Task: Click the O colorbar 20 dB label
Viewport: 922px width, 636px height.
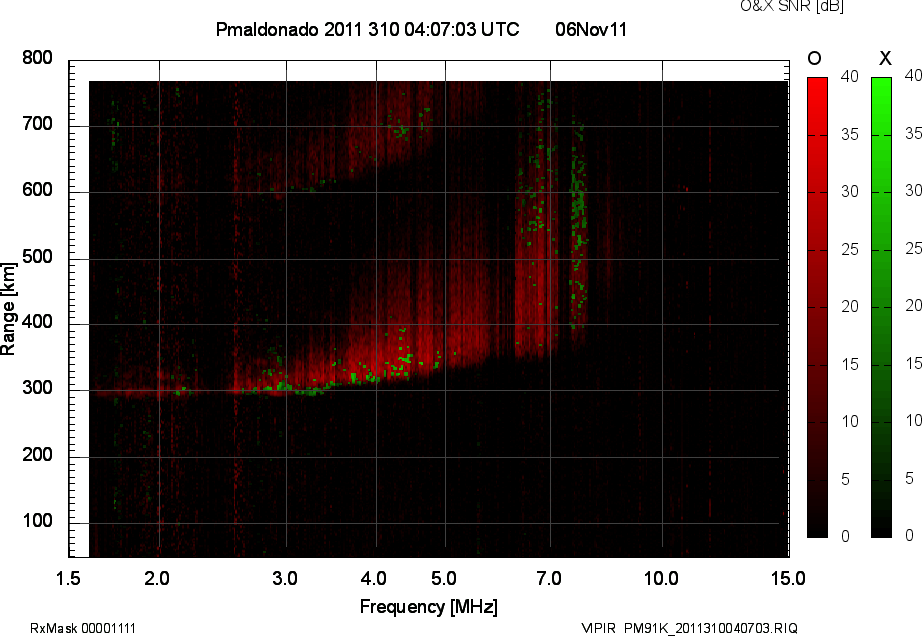Action: coord(850,306)
